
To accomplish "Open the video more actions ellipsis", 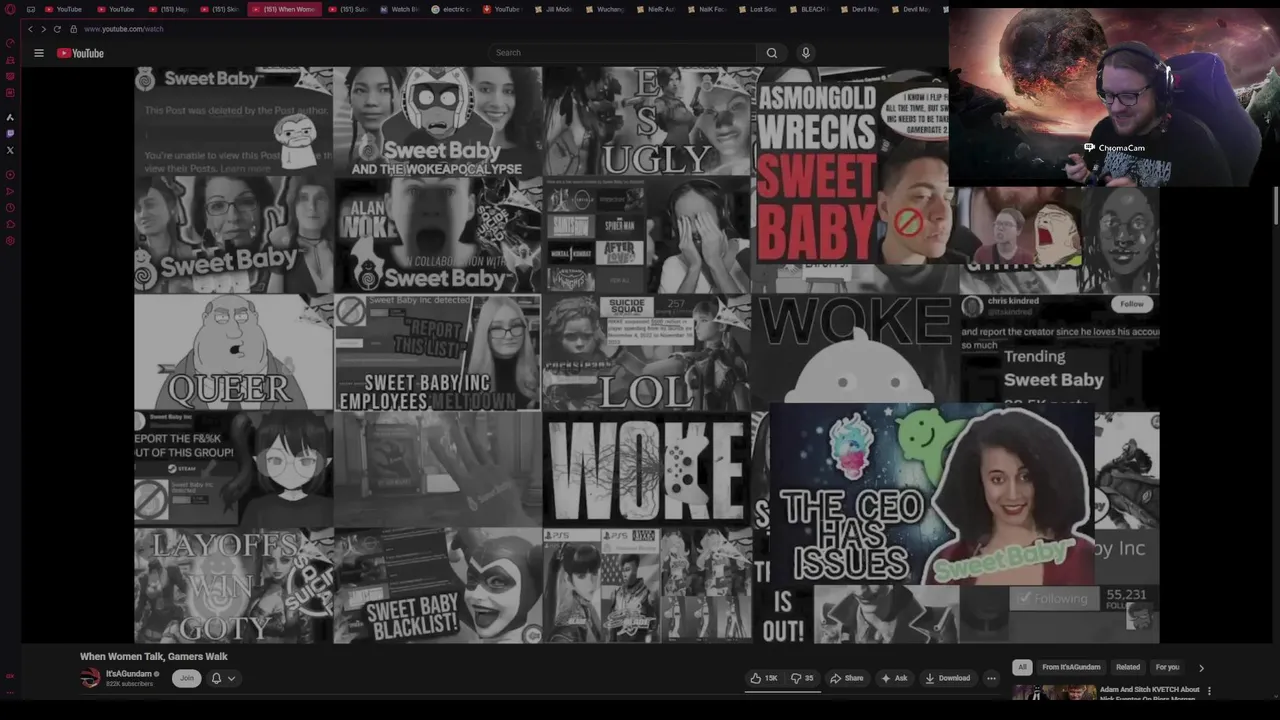I will point(991,678).
